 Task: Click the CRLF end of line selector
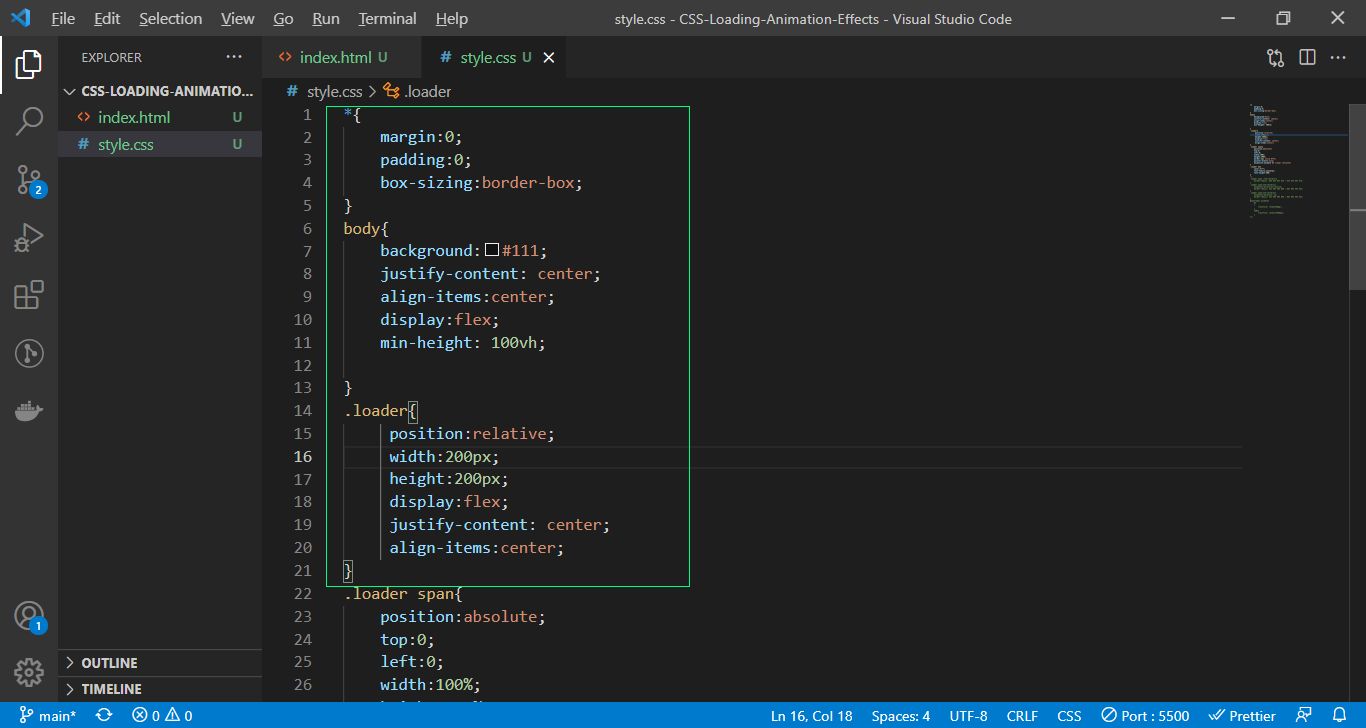(1022, 716)
